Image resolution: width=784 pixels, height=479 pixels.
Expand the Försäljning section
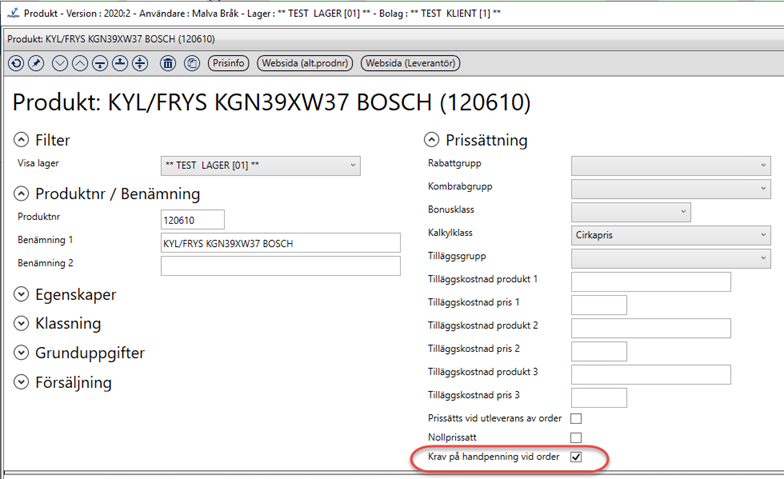pos(23,382)
